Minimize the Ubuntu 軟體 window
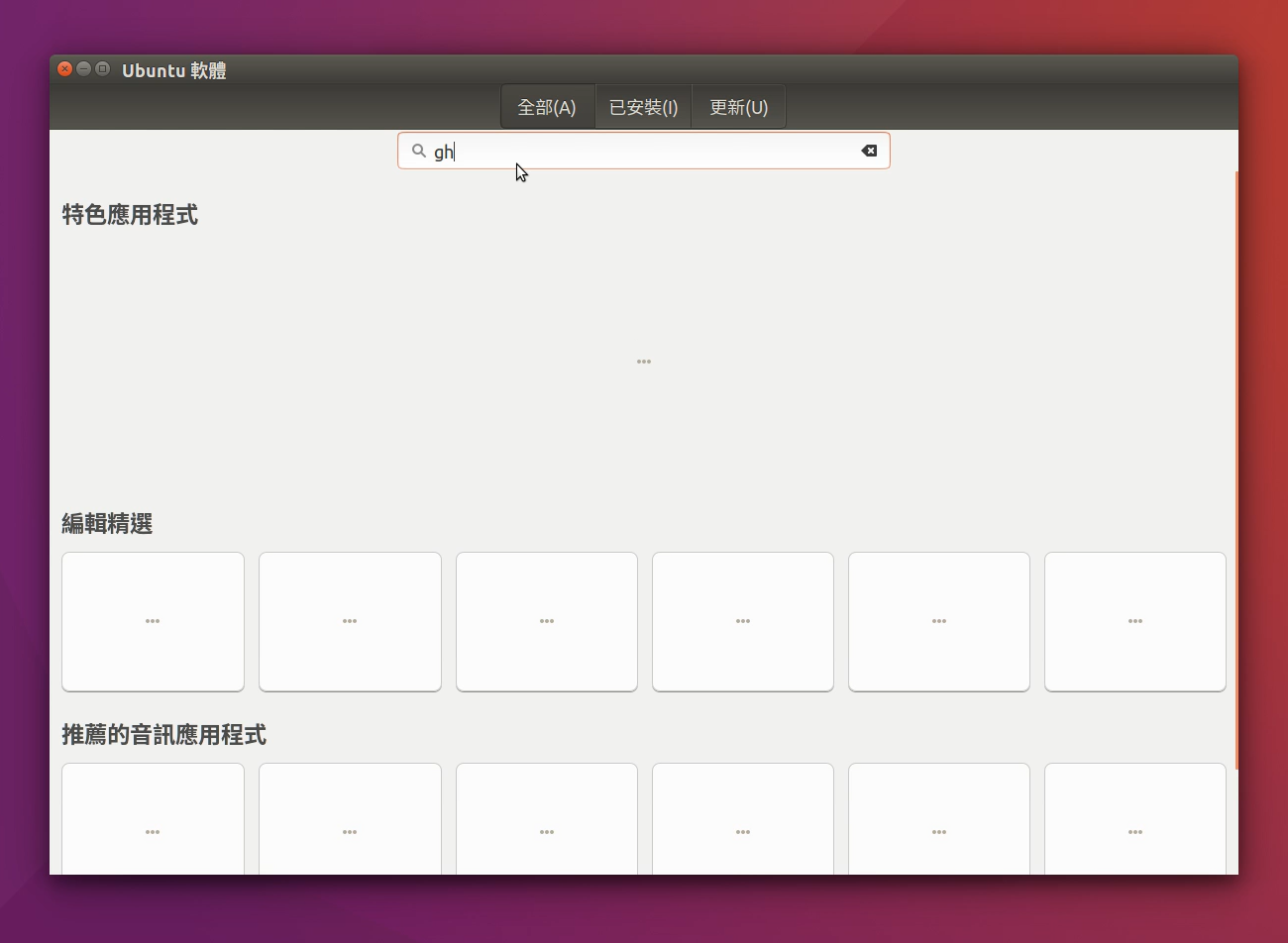Screen dimensions: 1288x943 83,68
